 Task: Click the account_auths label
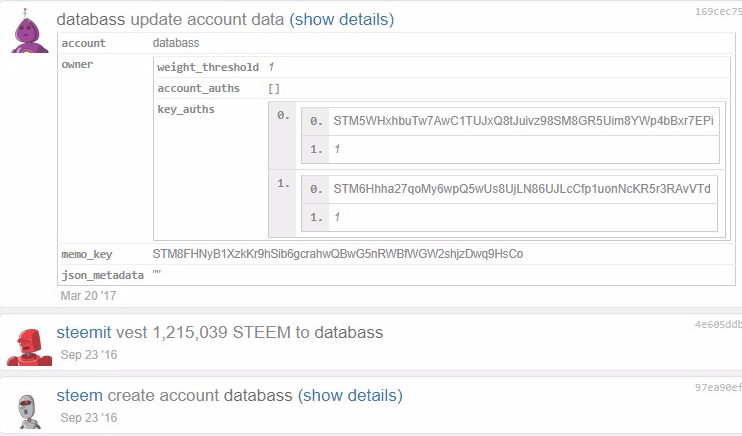pyautogui.click(x=199, y=89)
